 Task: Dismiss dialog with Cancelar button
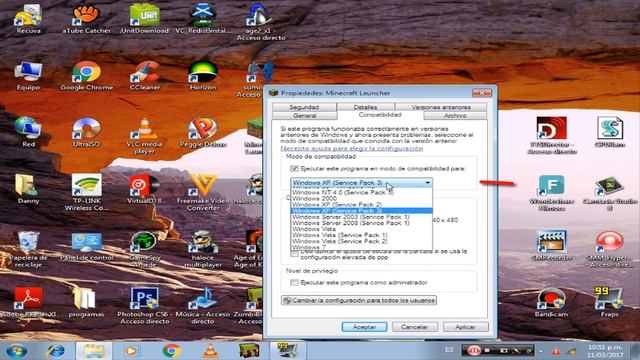(x=415, y=327)
